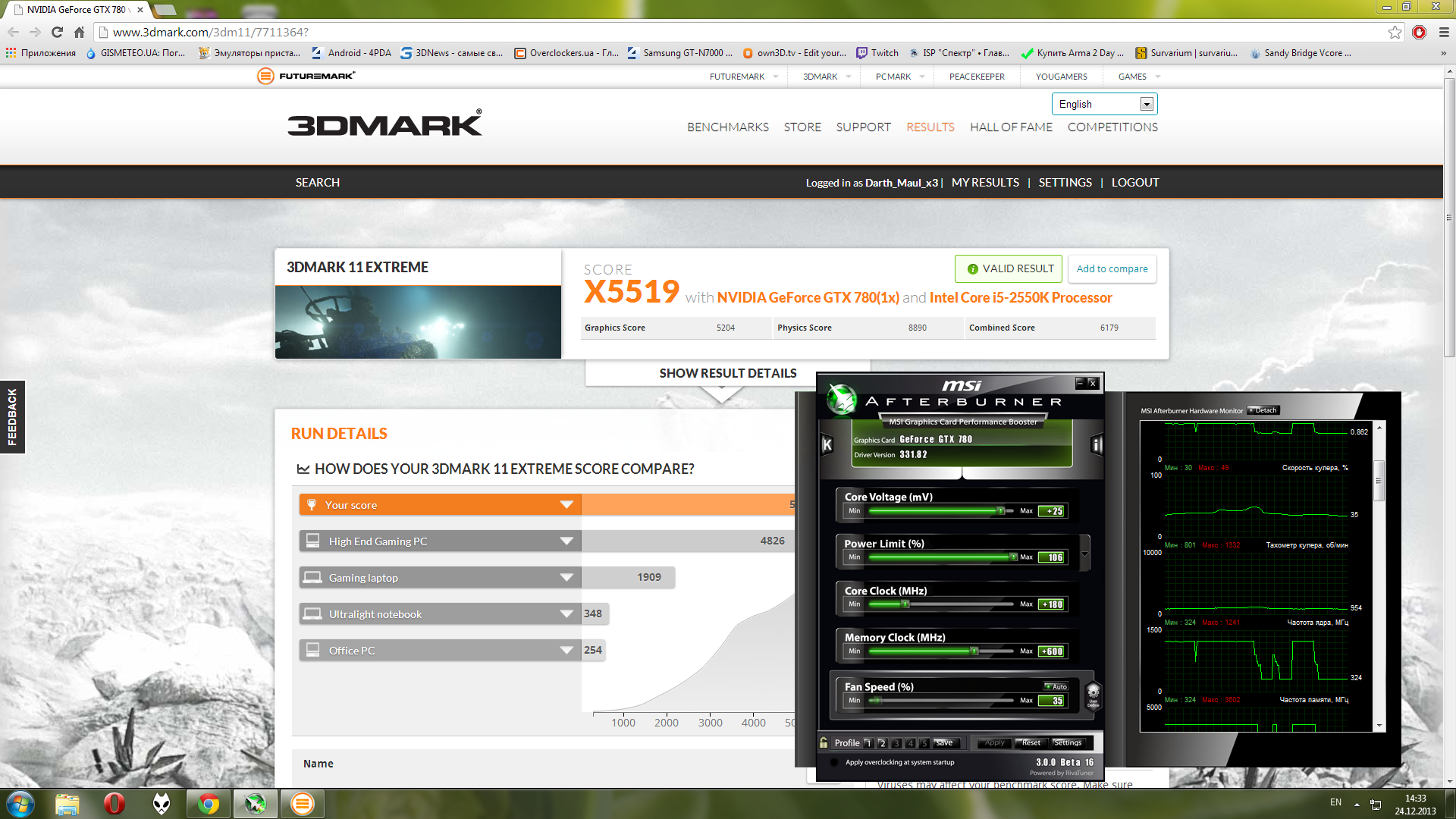Reset Afterburner settings to defaults
1456x819 pixels.
pyautogui.click(x=1031, y=743)
